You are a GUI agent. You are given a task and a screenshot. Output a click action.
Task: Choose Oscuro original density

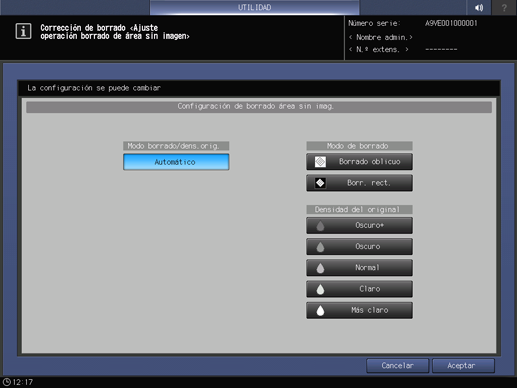coord(359,247)
